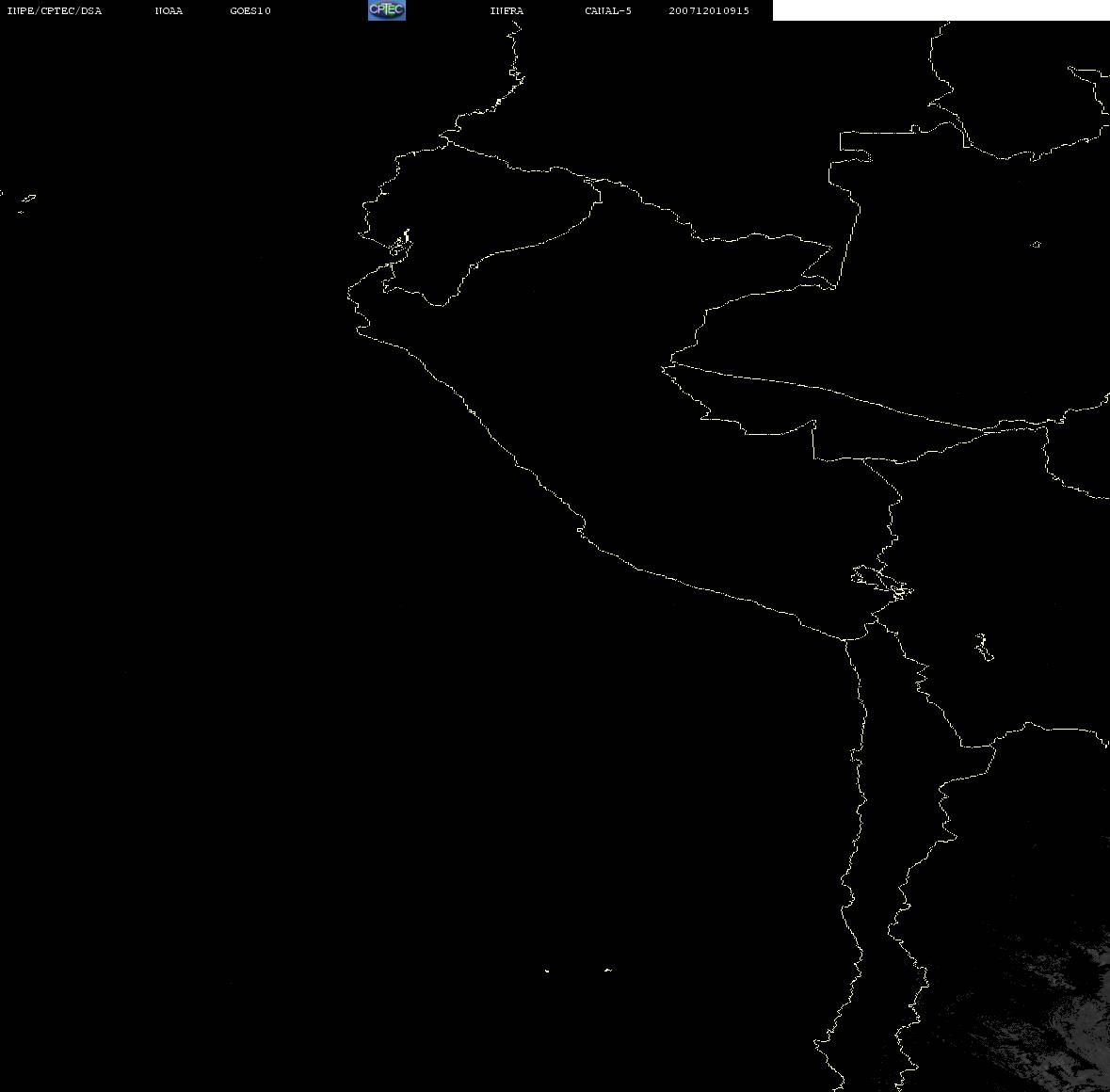This screenshot has height=1092, width=1110.
Task: Click the CPTEC logo in header
Action: click(386, 10)
